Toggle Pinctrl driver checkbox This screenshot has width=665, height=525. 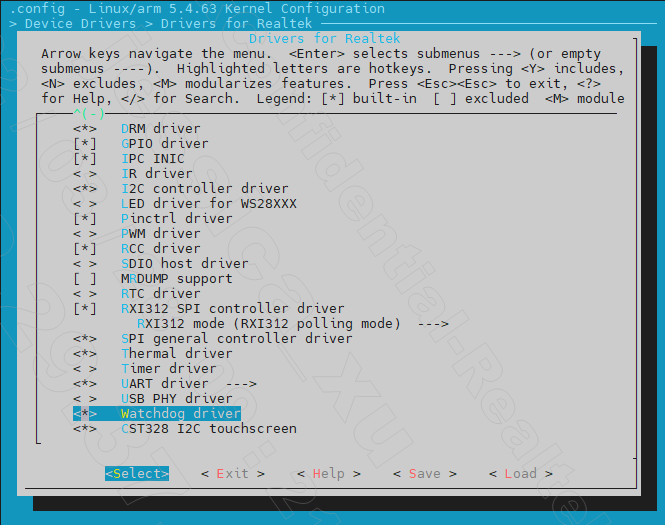tap(85, 219)
